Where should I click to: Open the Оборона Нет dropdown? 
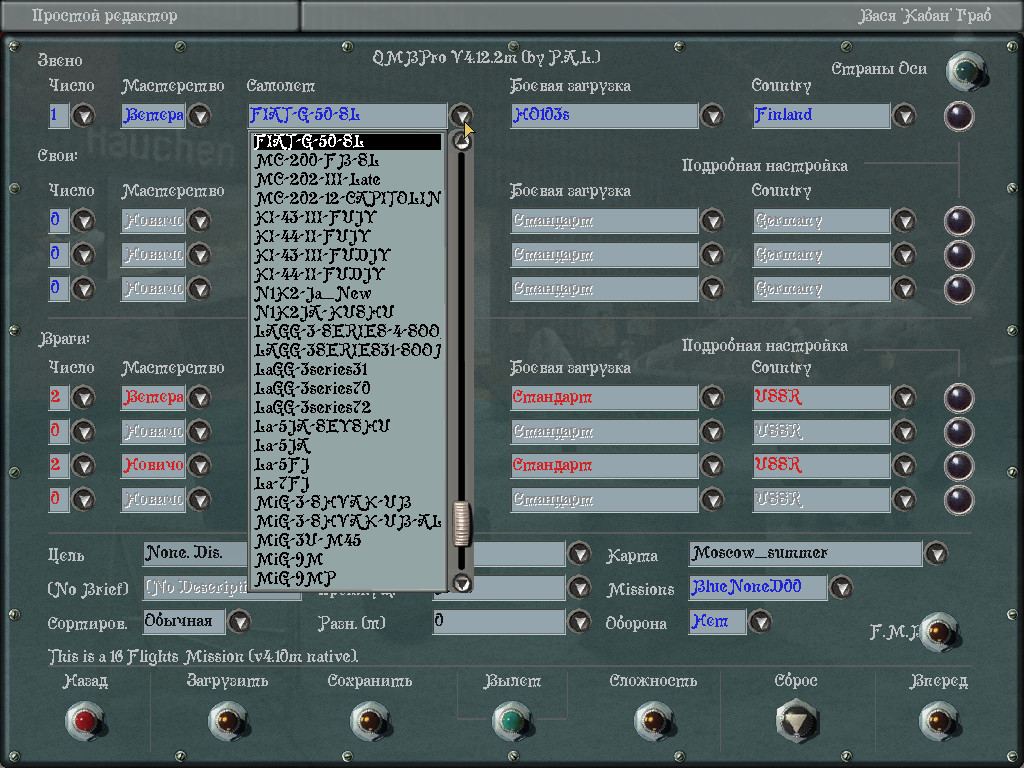760,622
